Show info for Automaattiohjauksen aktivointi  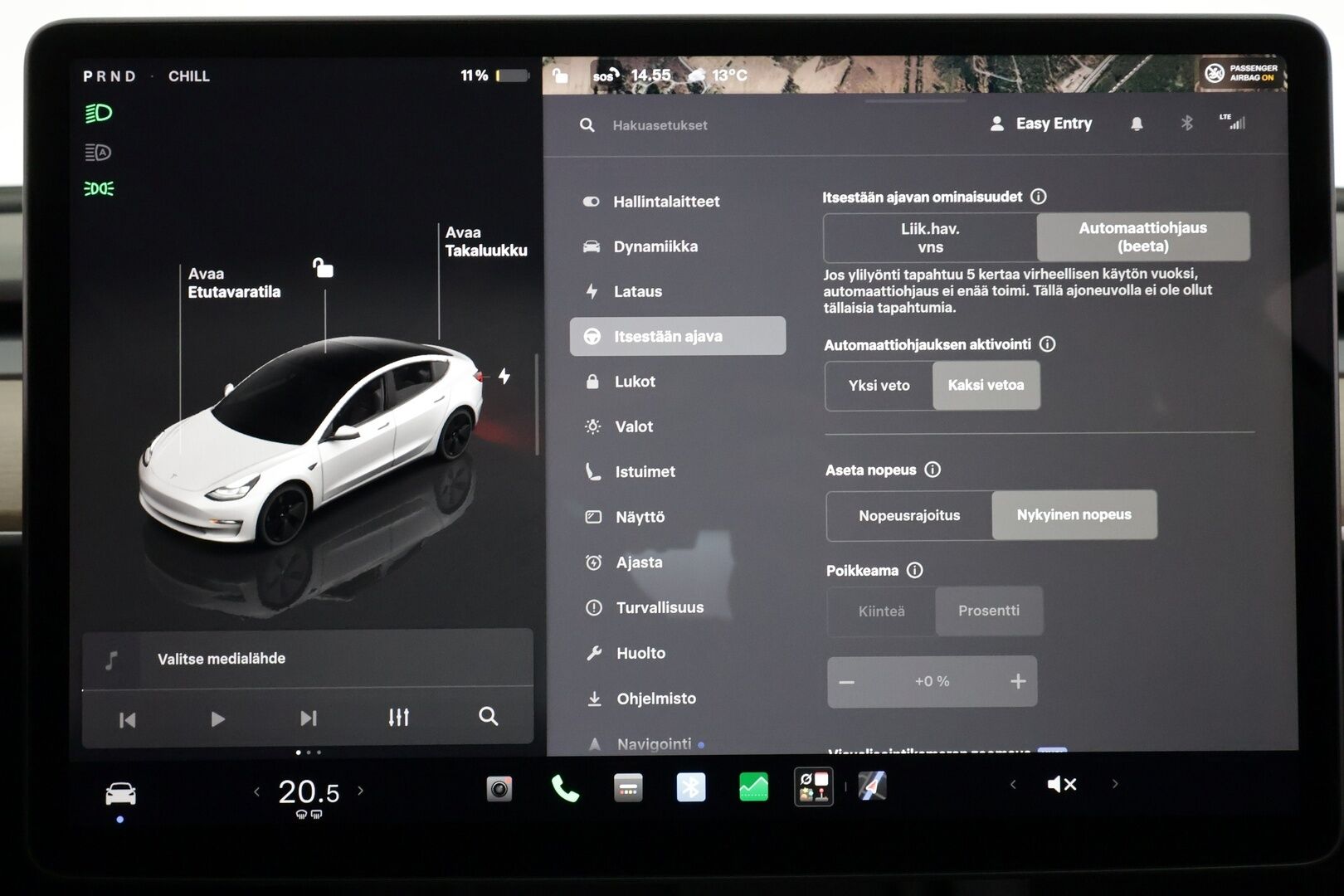(x=1048, y=344)
